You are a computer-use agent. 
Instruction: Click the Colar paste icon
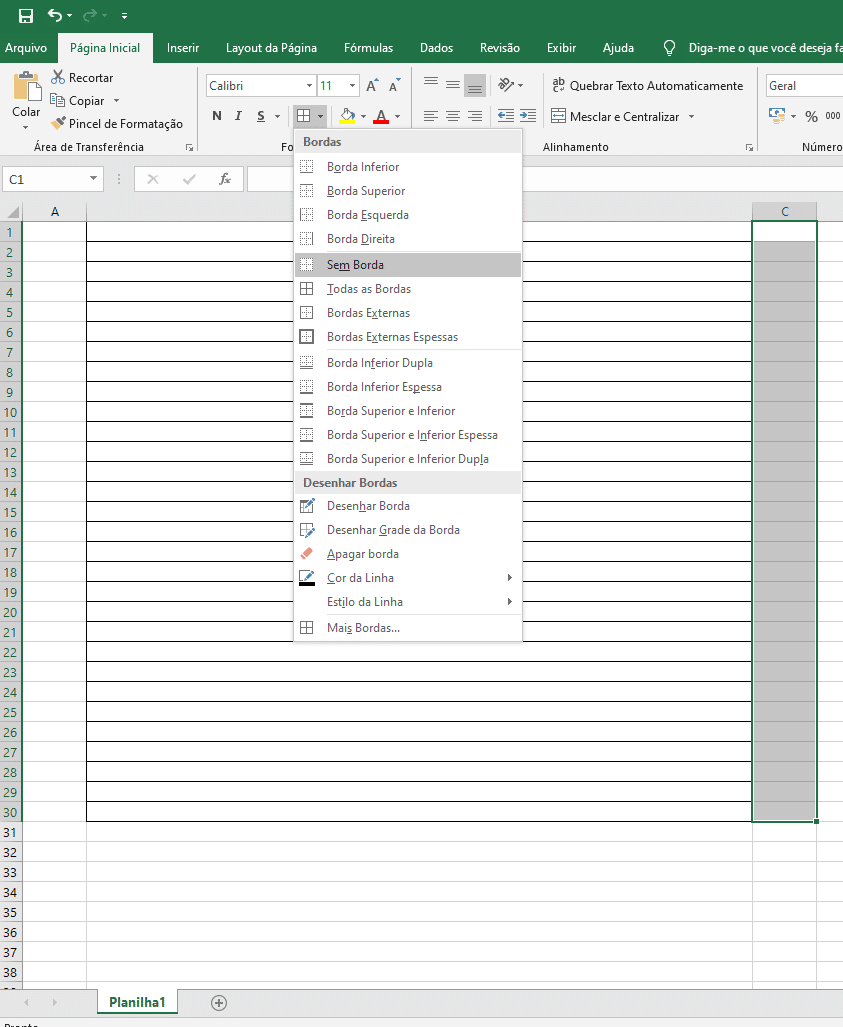(26, 87)
